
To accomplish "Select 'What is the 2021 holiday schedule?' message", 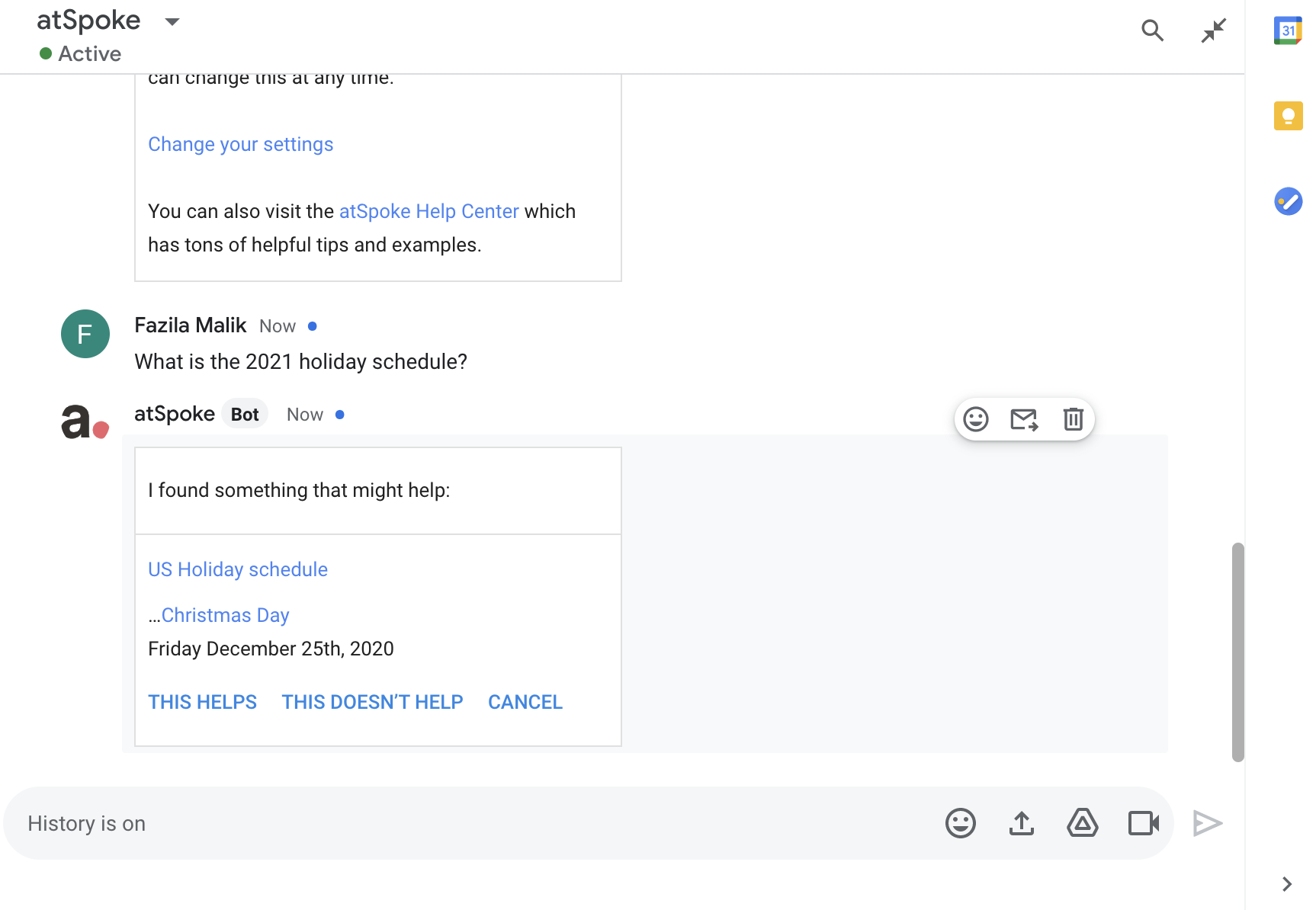I will 301,361.
